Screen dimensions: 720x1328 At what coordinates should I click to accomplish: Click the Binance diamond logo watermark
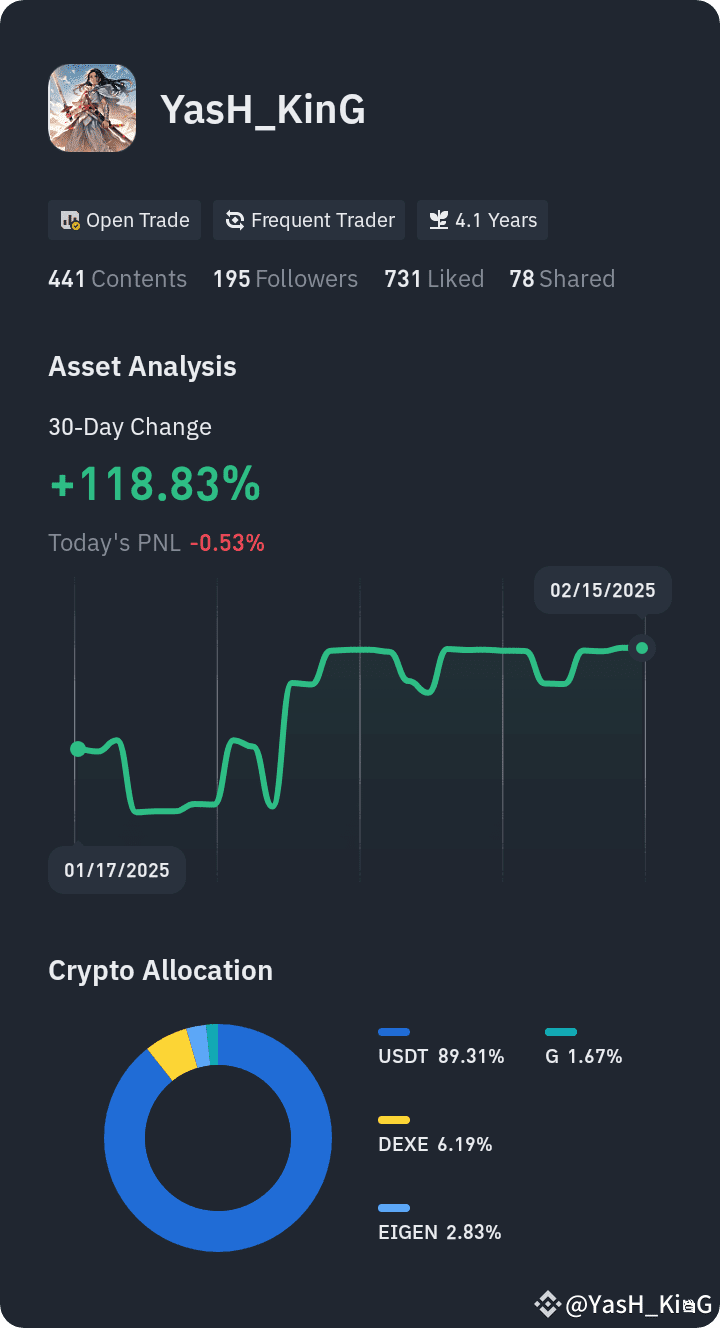tap(547, 1304)
